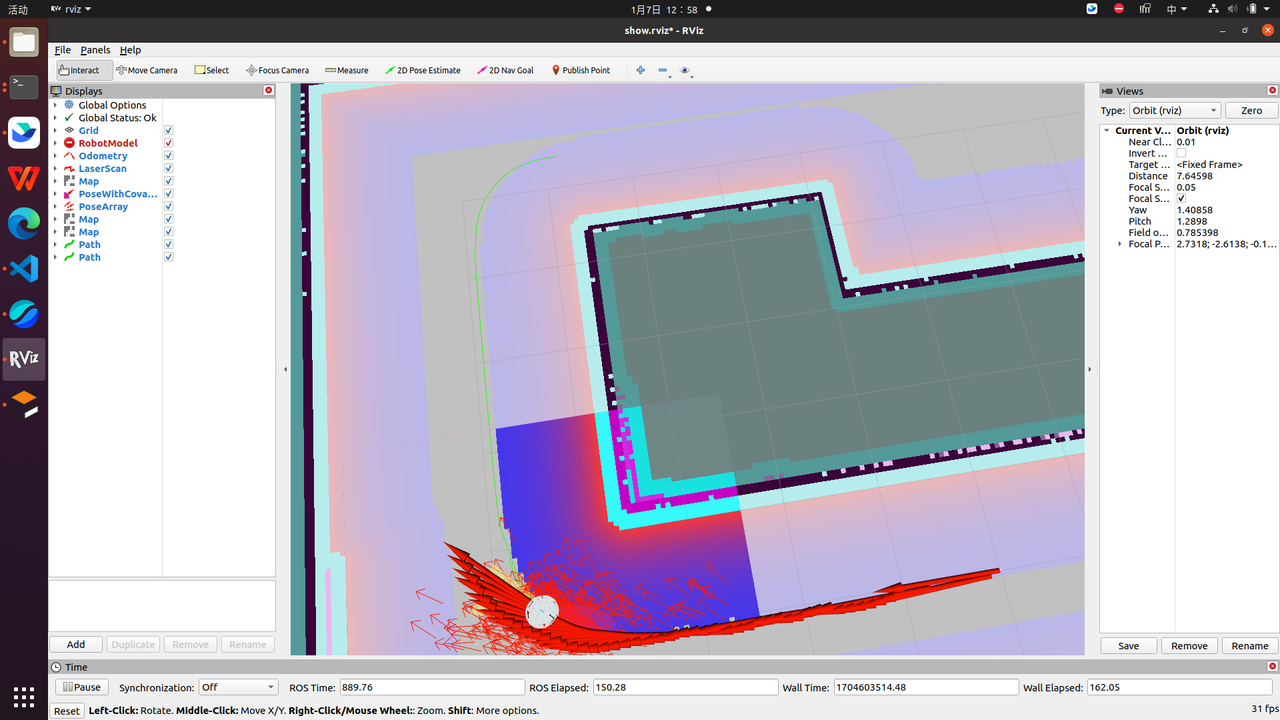Collapse the Current View tree in Views
Viewport: 1280px width, 720px height.
(1107, 130)
